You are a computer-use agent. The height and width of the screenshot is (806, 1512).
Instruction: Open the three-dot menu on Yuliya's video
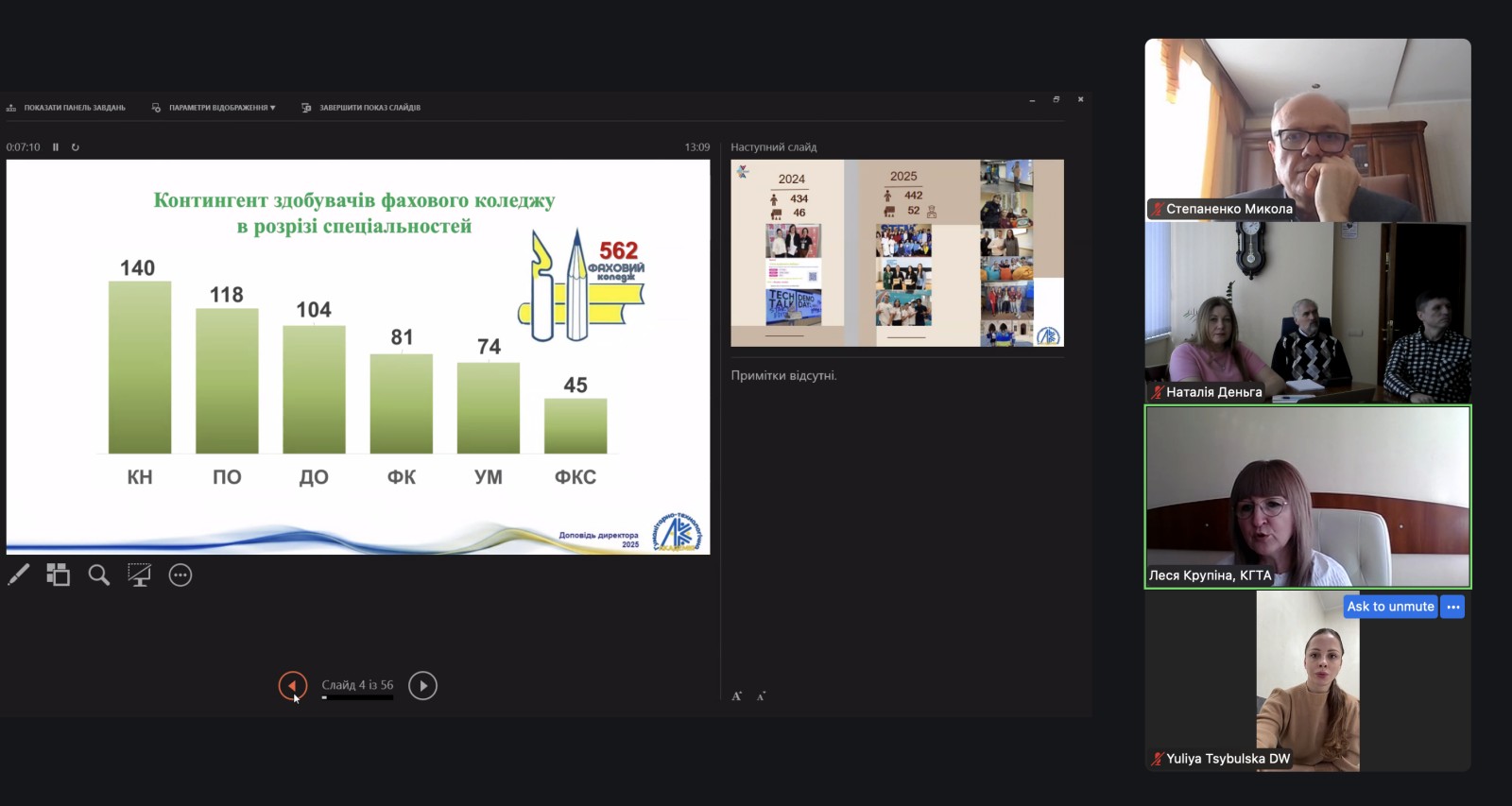(1453, 607)
